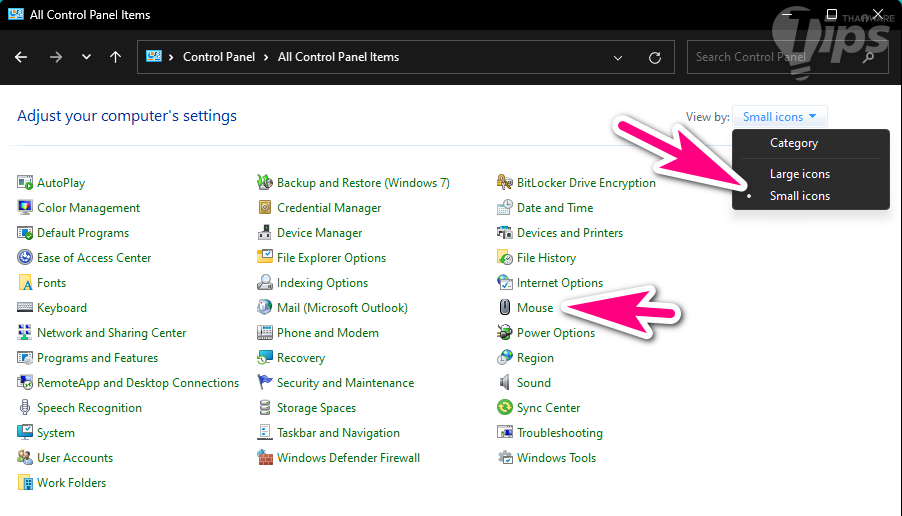Expand the recent locations chevron
This screenshot has width=902, height=516.
tap(86, 57)
